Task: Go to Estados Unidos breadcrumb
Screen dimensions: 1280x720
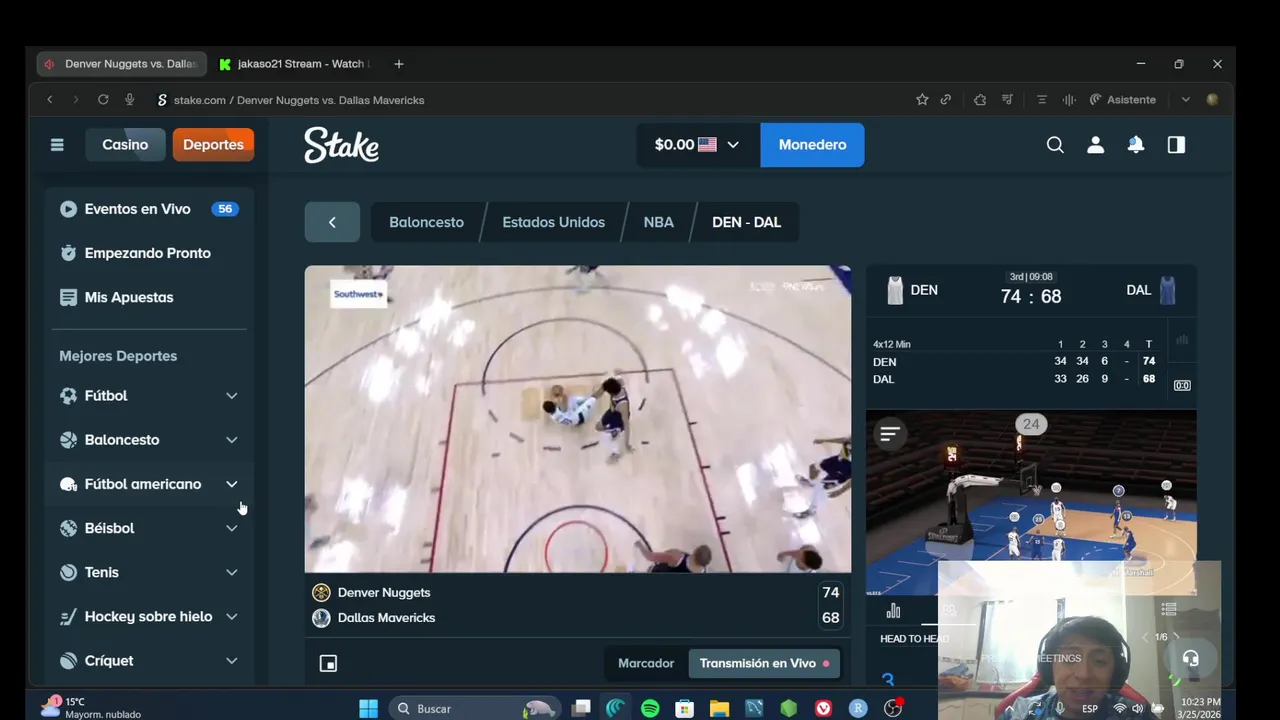Action: (x=553, y=222)
